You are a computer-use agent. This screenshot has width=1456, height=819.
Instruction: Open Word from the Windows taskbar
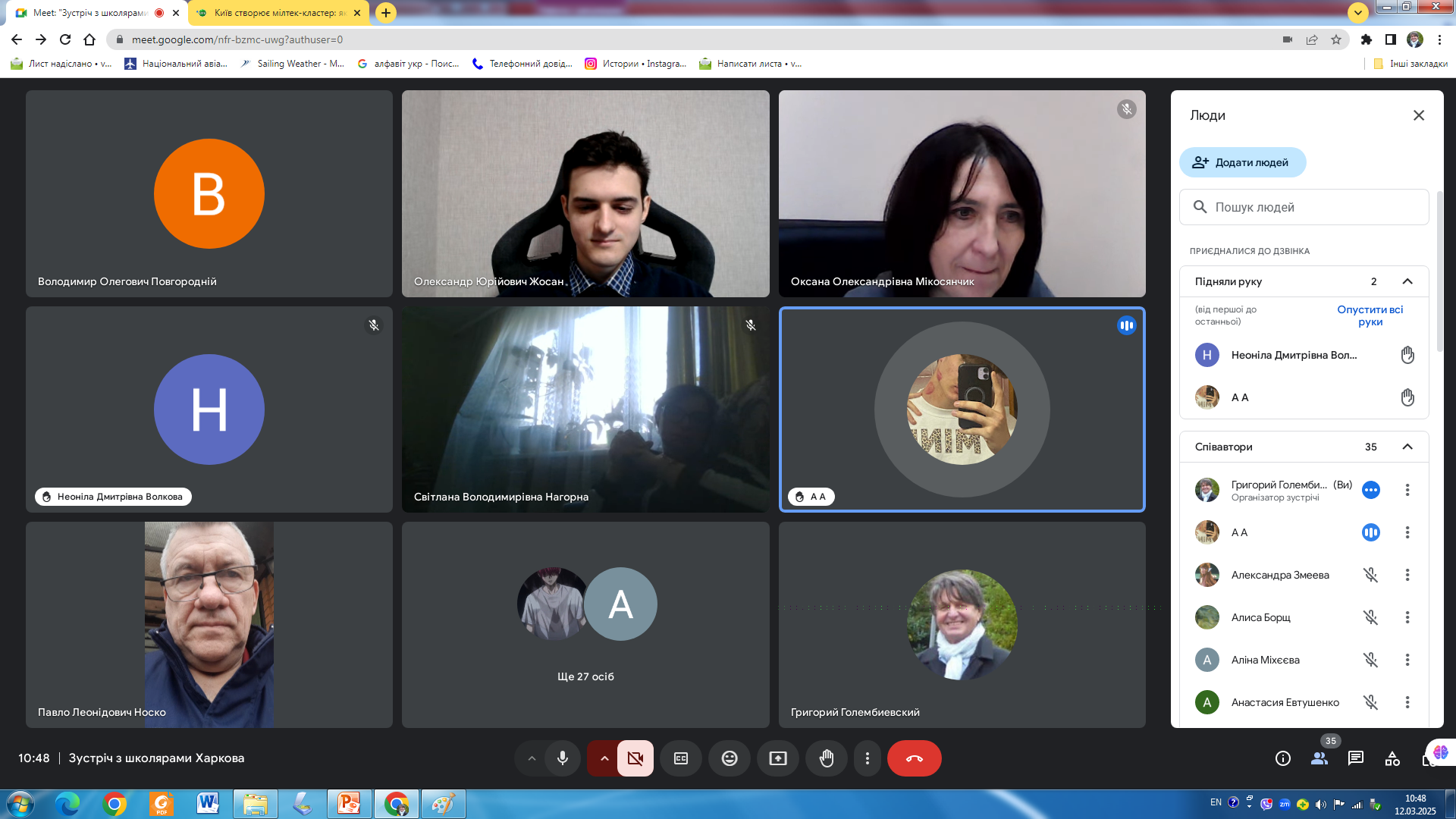click(207, 803)
